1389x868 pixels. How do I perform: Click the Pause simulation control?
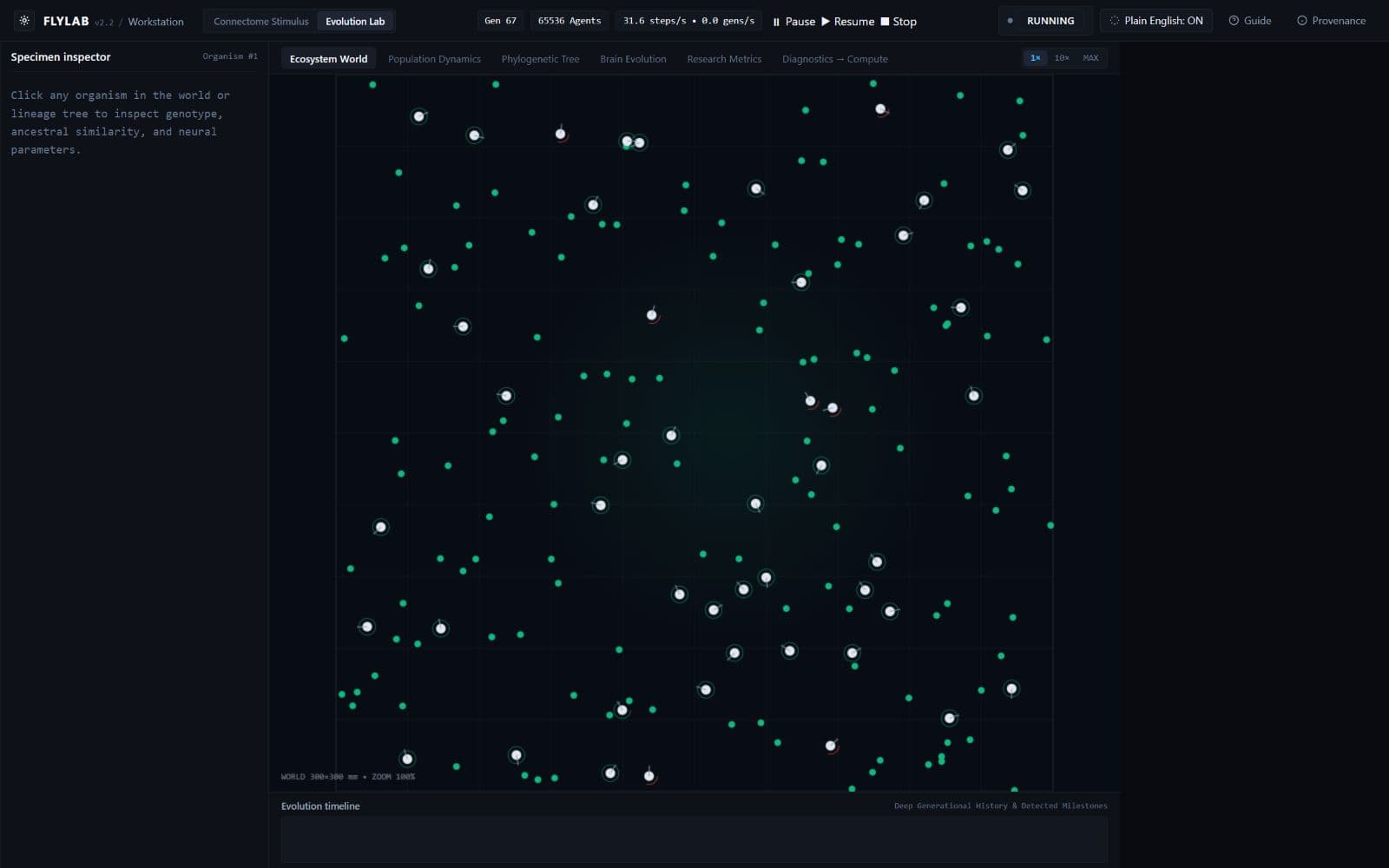coord(793,21)
